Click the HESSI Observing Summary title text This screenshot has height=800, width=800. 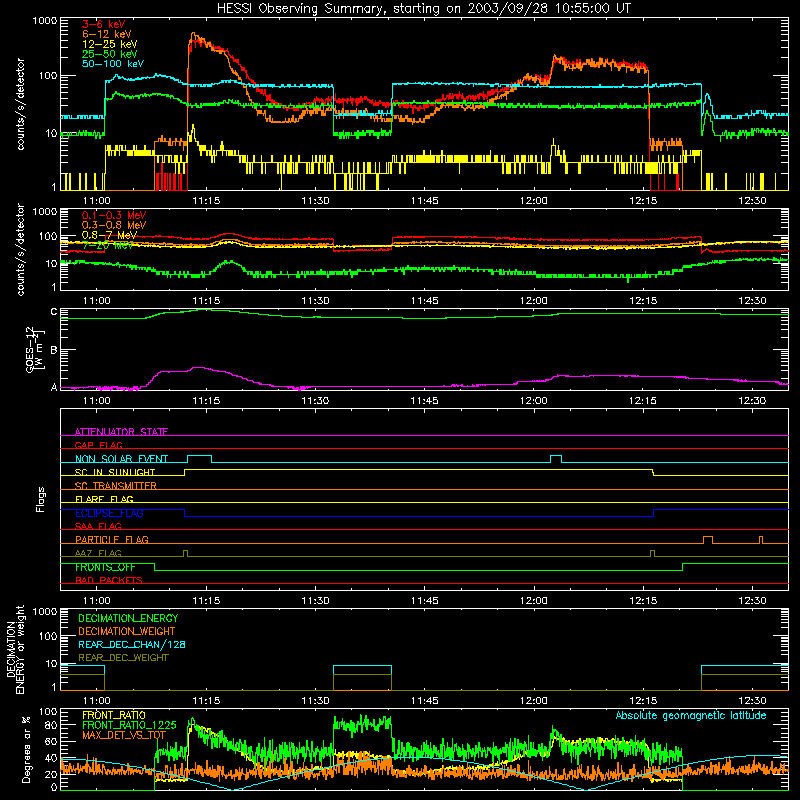pos(423,8)
